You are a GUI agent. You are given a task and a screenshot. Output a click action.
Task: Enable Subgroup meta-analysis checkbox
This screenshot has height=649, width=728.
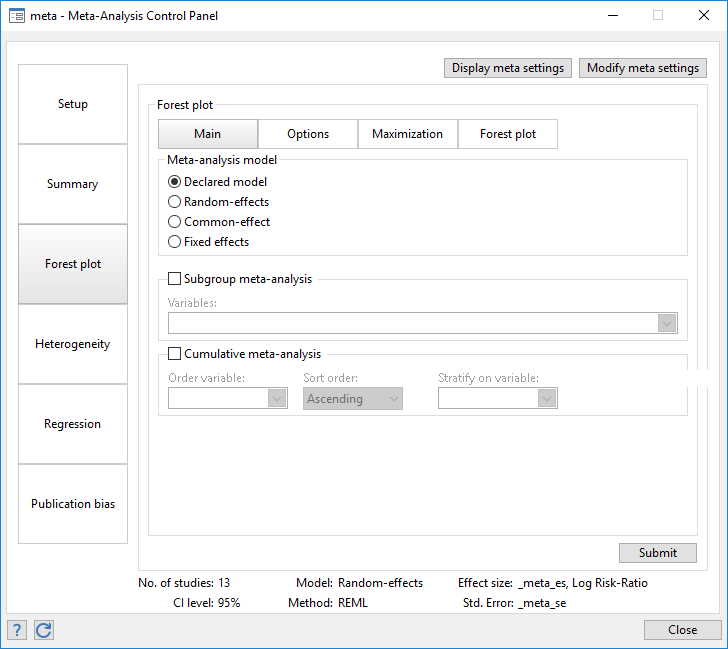tap(175, 280)
